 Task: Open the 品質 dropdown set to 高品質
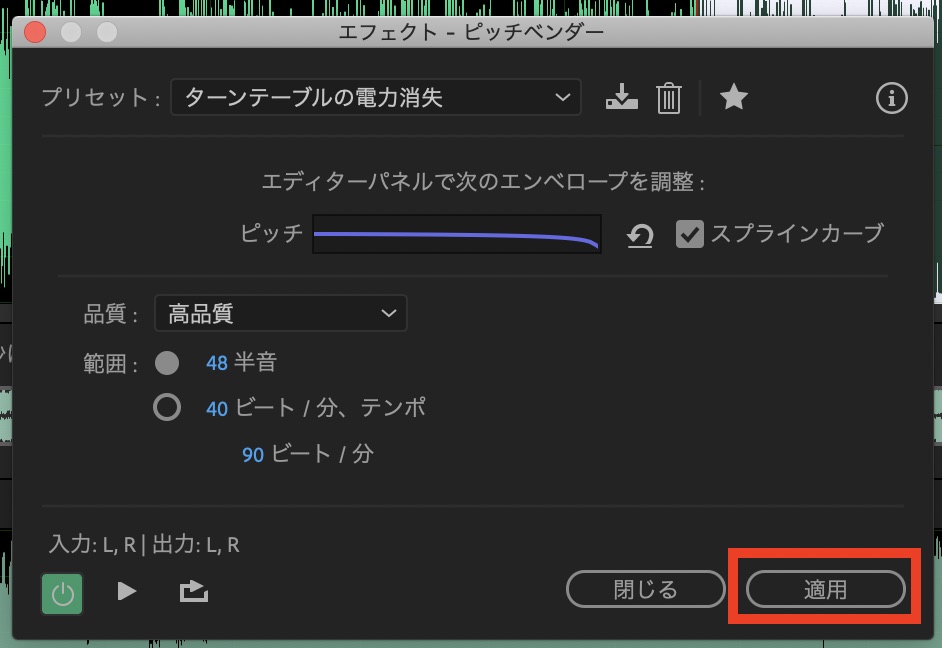coord(281,313)
